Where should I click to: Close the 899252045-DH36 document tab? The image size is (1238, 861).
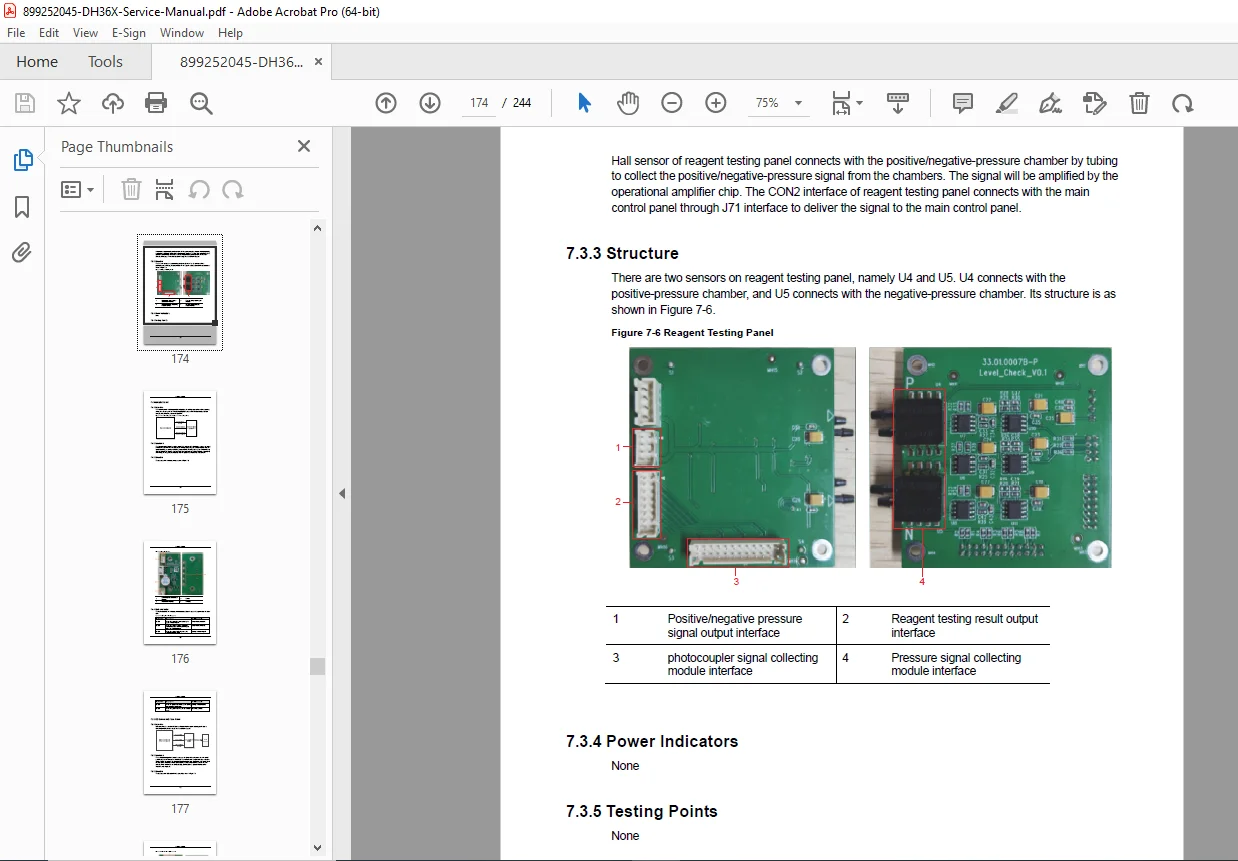(318, 62)
